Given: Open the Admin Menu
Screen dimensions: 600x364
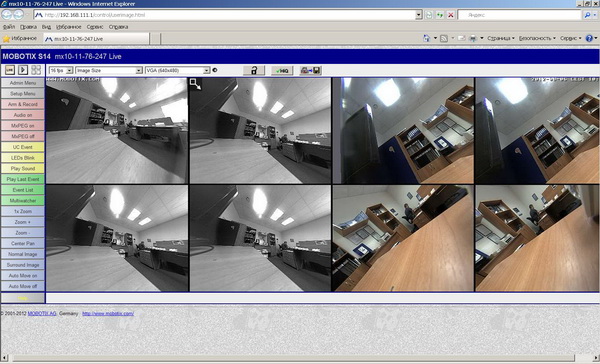Looking at the screenshot, I should point(23,83).
